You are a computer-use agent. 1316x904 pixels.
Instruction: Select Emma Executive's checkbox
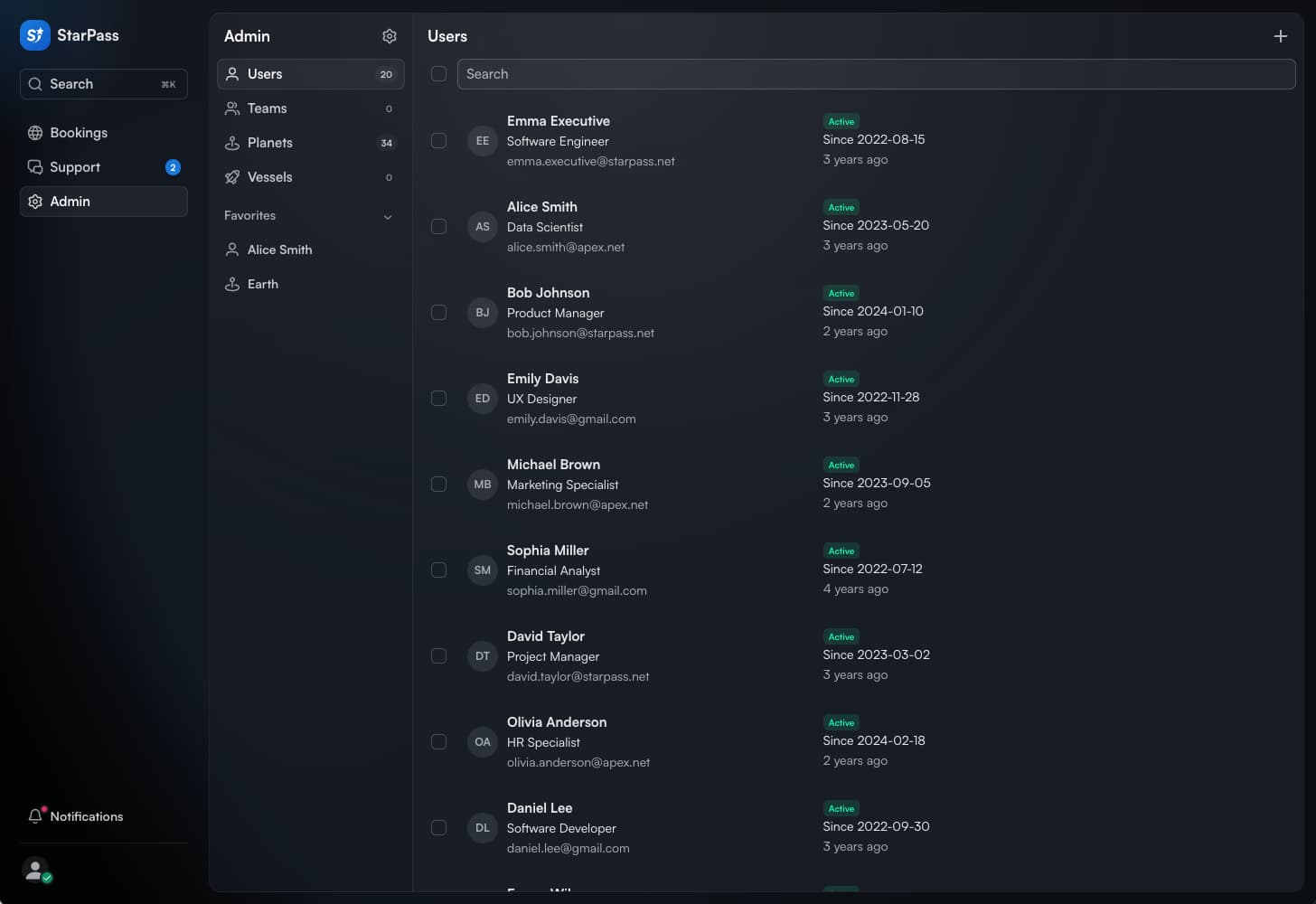(x=438, y=141)
